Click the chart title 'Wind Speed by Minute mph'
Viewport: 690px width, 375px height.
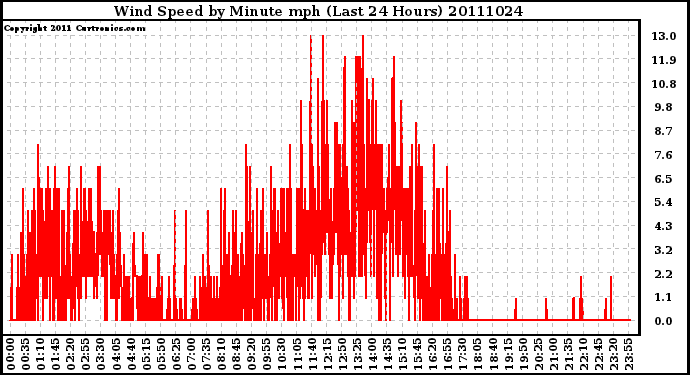click(x=217, y=11)
